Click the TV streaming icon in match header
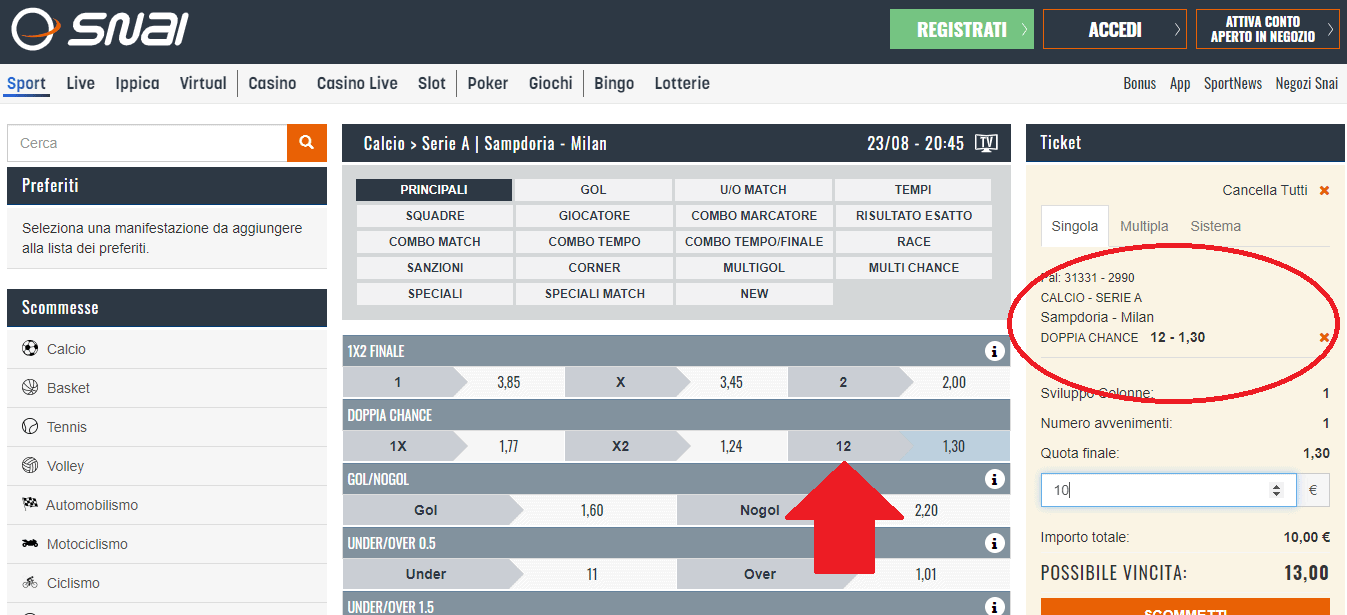This screenshot has width=1347, height=615. point(986,143)
